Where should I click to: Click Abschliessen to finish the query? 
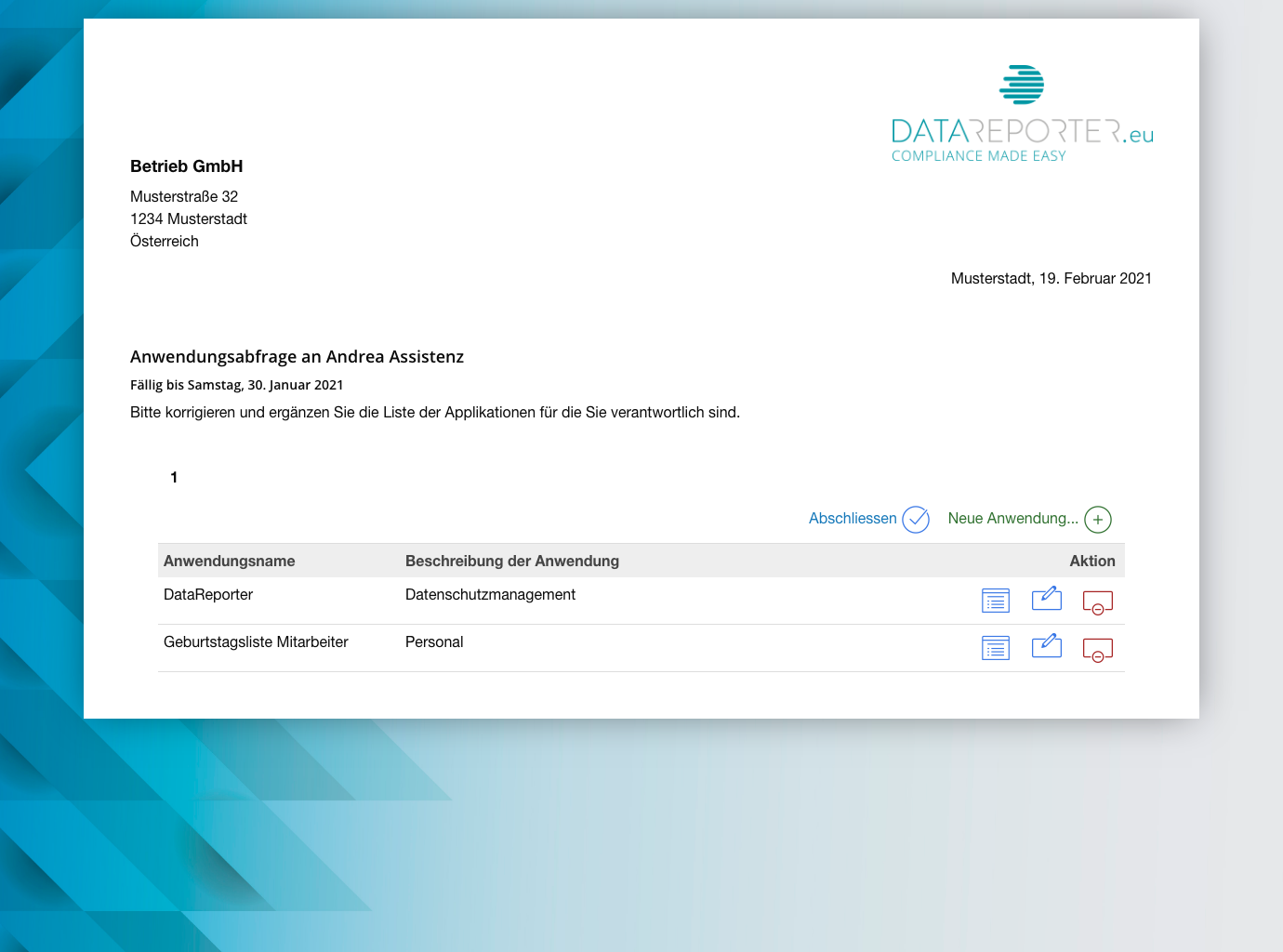coord(853,519)
